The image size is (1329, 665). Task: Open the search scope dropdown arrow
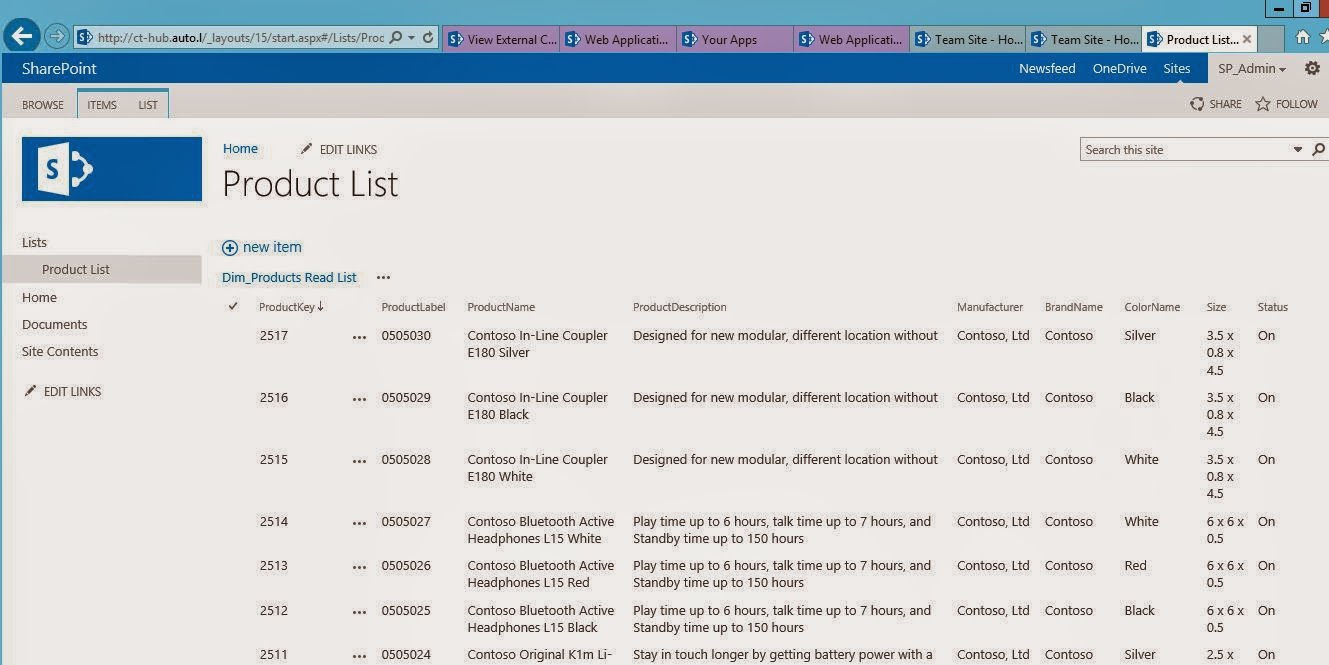(1295, 149)
